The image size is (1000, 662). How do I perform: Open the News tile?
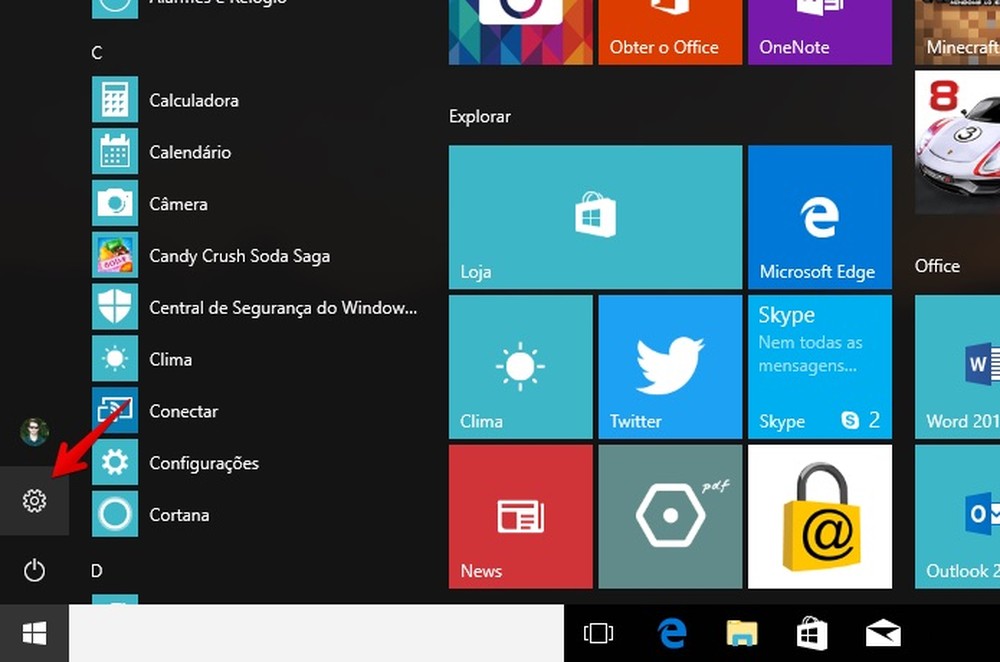click(x=520, y=517)
